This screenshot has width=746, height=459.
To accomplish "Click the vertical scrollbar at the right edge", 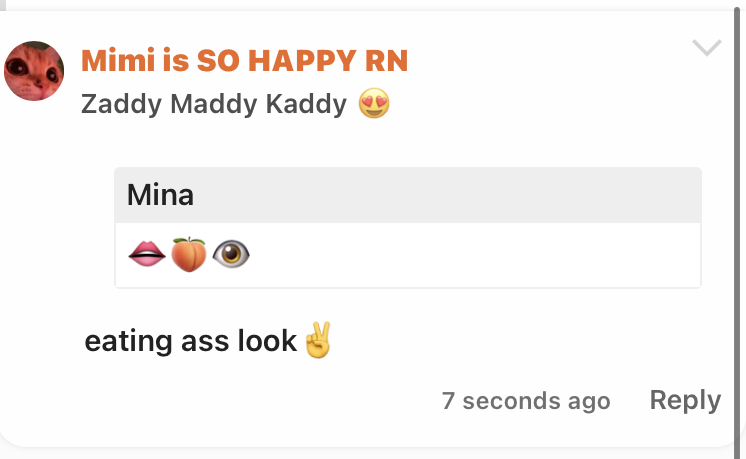I will tap(737, 228).
